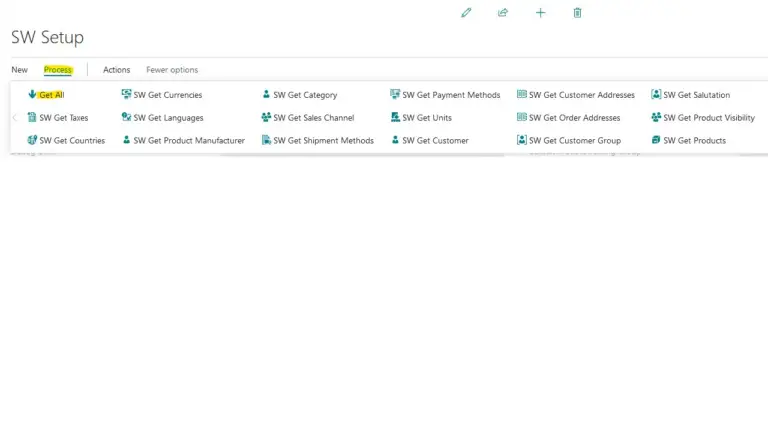Run SW Get Salutation
Image resolution: width=768 pixels, height=432 pixels.
pos(696,95)
